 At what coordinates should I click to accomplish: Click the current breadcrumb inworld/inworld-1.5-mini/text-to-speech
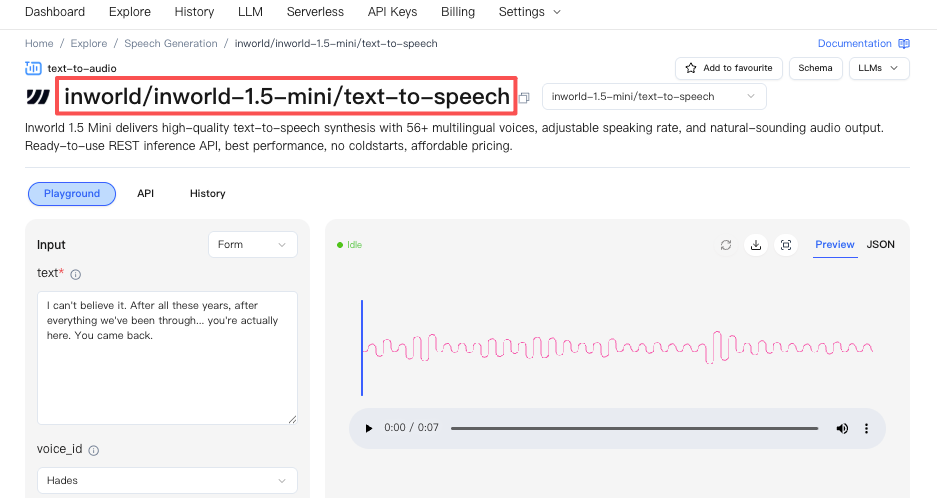(x=336, y=44)
